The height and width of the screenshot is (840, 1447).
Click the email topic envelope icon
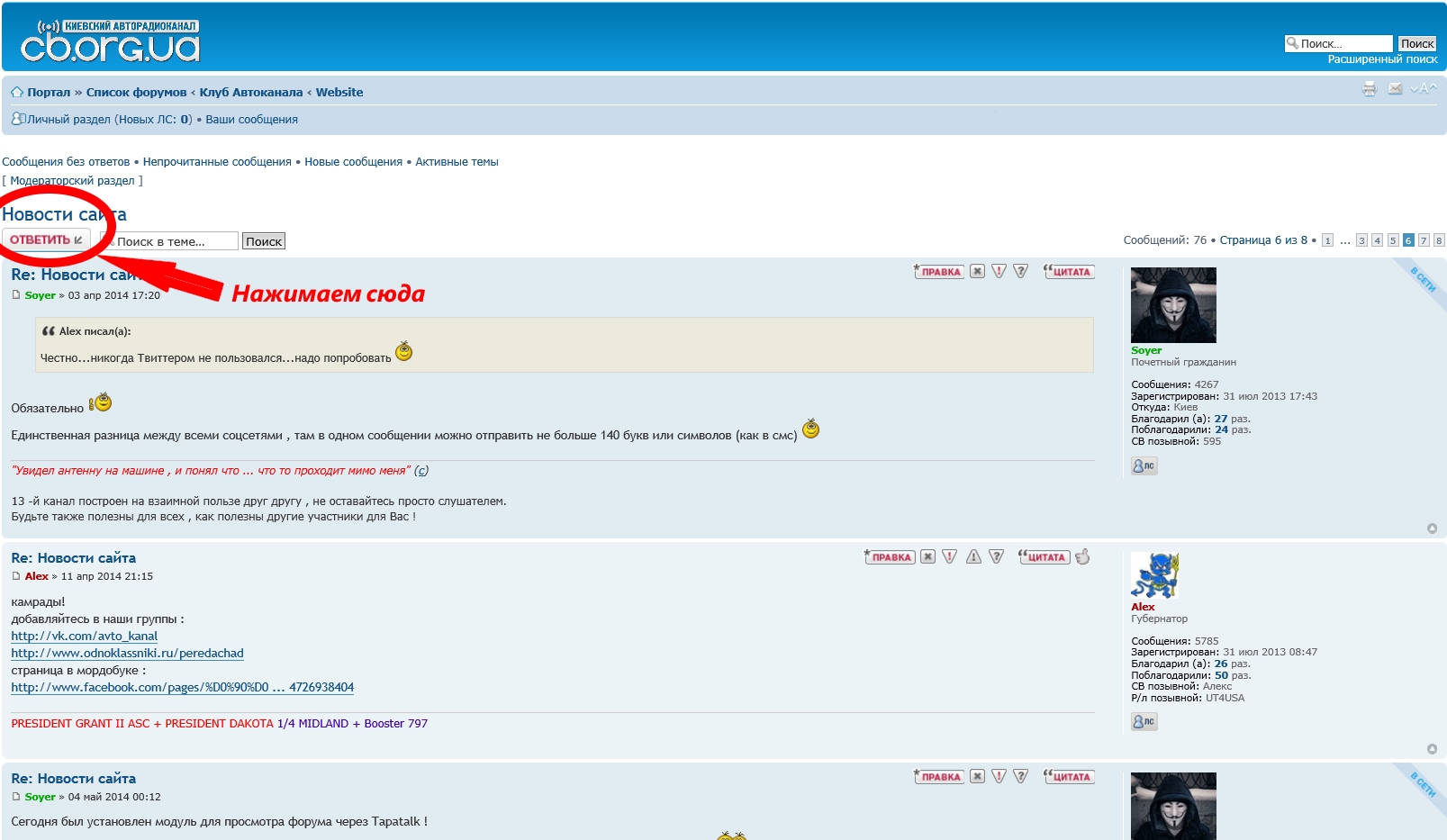click(1395, 89)
